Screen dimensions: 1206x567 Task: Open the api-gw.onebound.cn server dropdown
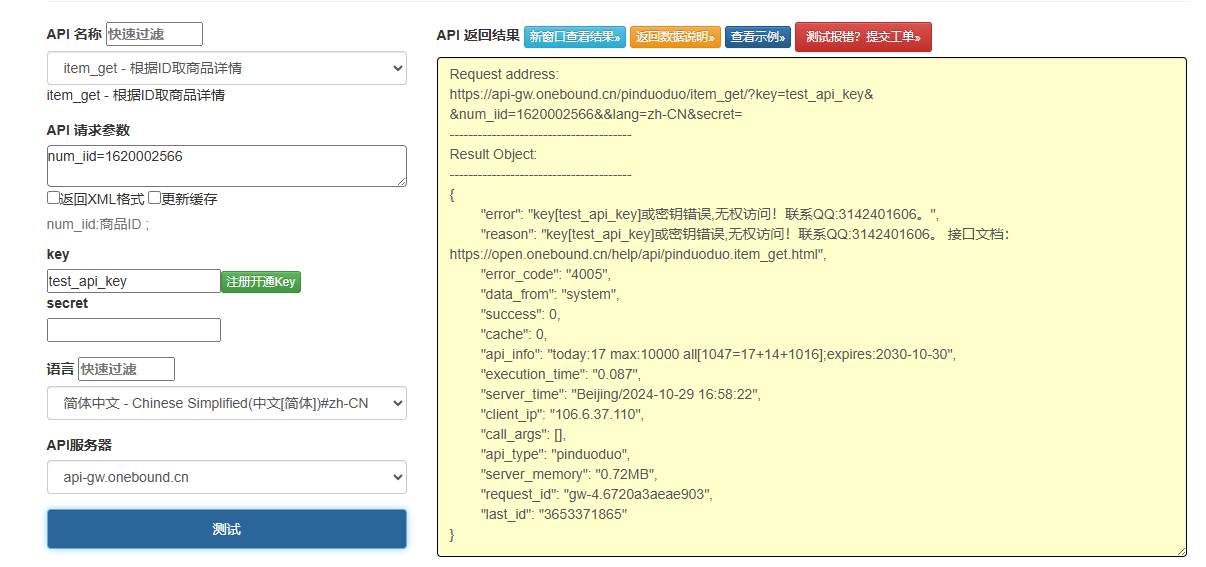click(x=227, y=477)
